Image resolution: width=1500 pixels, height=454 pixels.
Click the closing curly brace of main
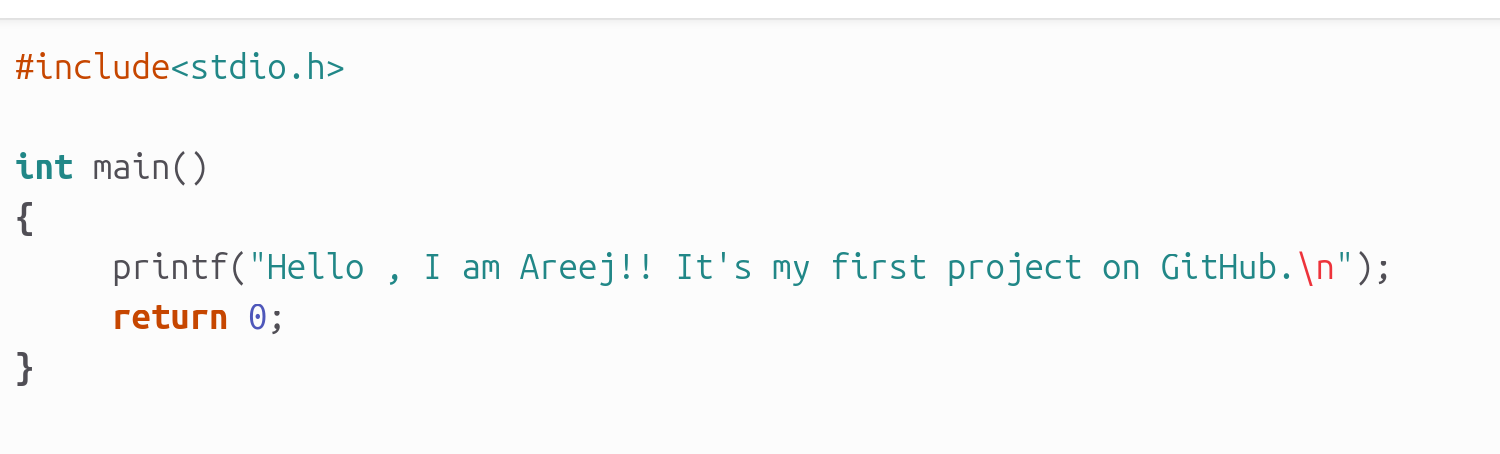tap(25, 368)
